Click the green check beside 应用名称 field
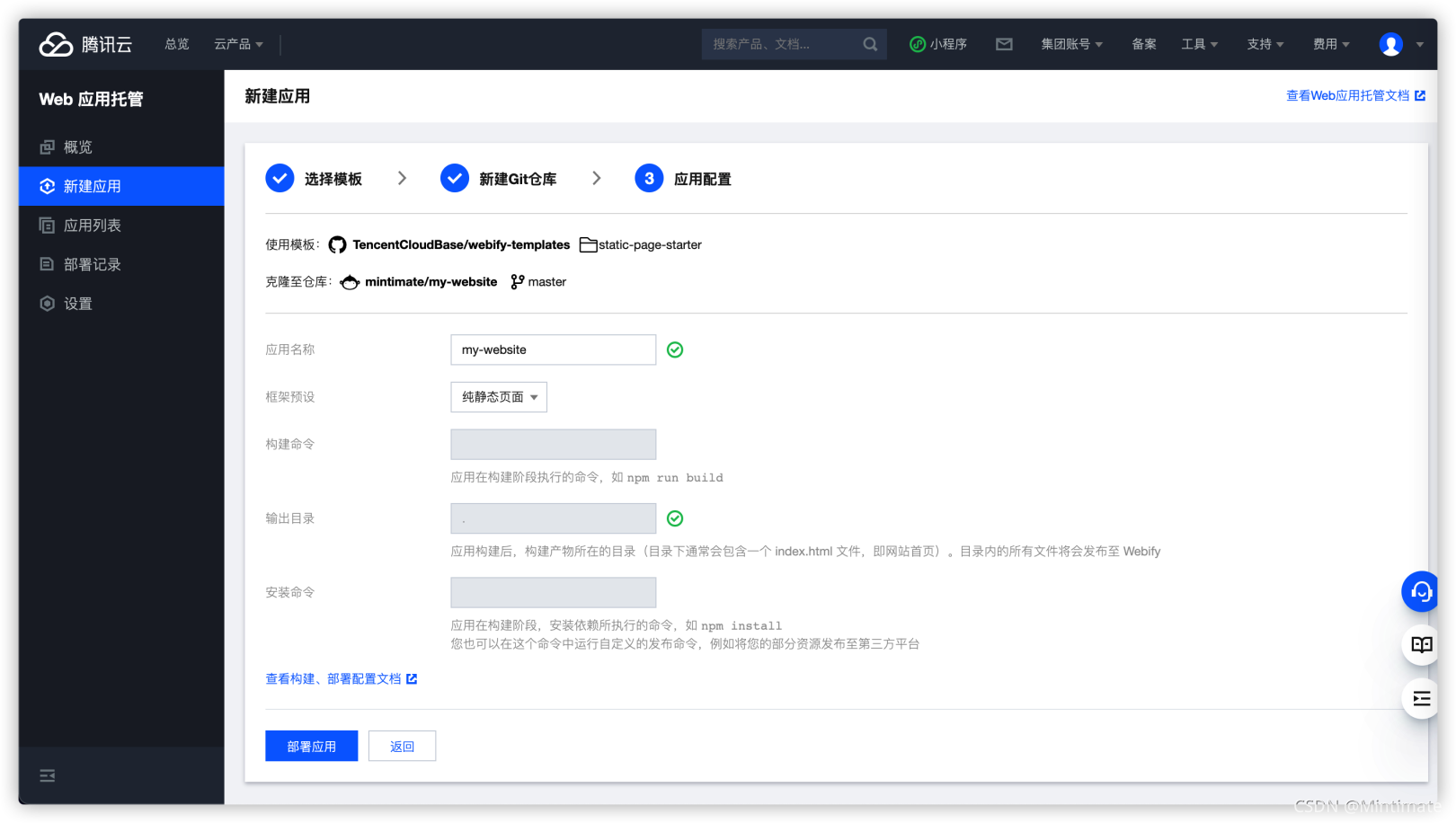 tap(675, 350)
